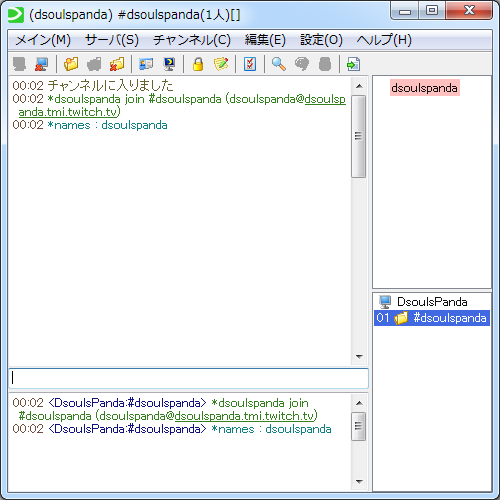Open the チャンネル(C) menu
Screen dimensions: 500x500
192,40
